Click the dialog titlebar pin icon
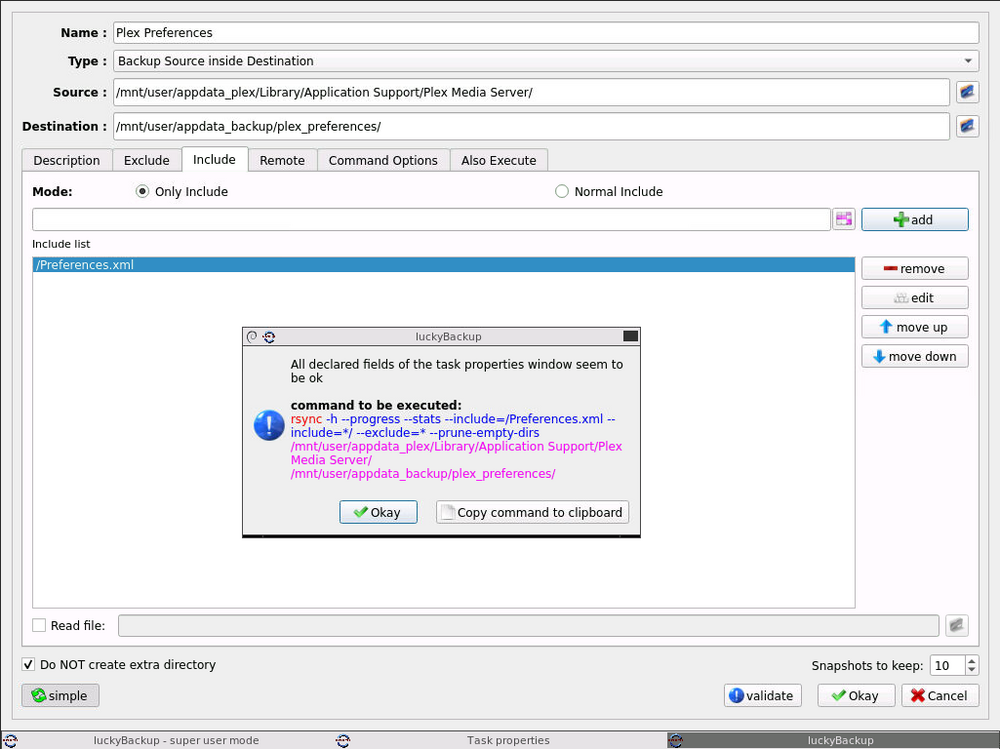Screen dimensions: 1000x749 coord(252,336)
